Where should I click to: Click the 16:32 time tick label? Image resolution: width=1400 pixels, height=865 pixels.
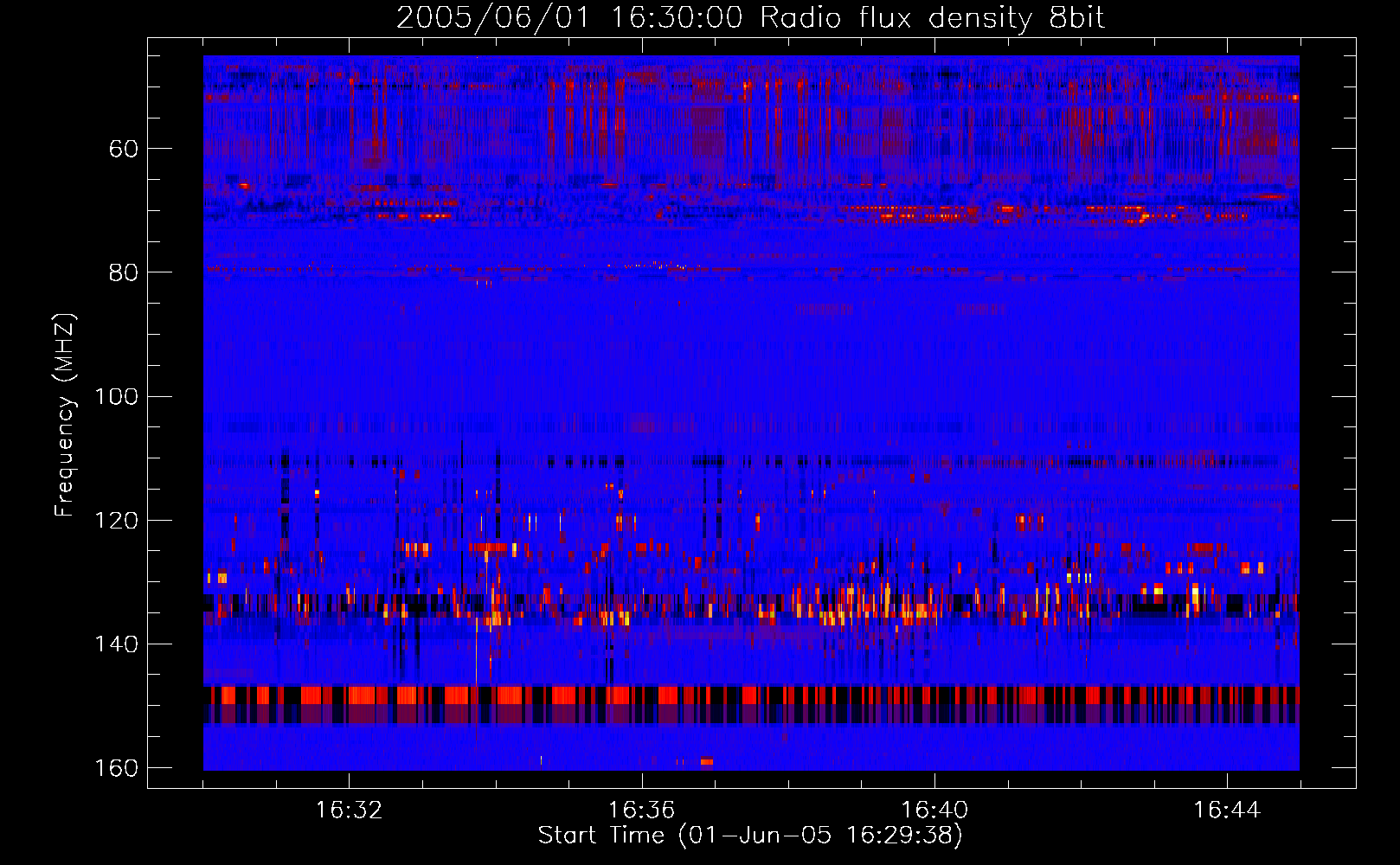[349, 810]
